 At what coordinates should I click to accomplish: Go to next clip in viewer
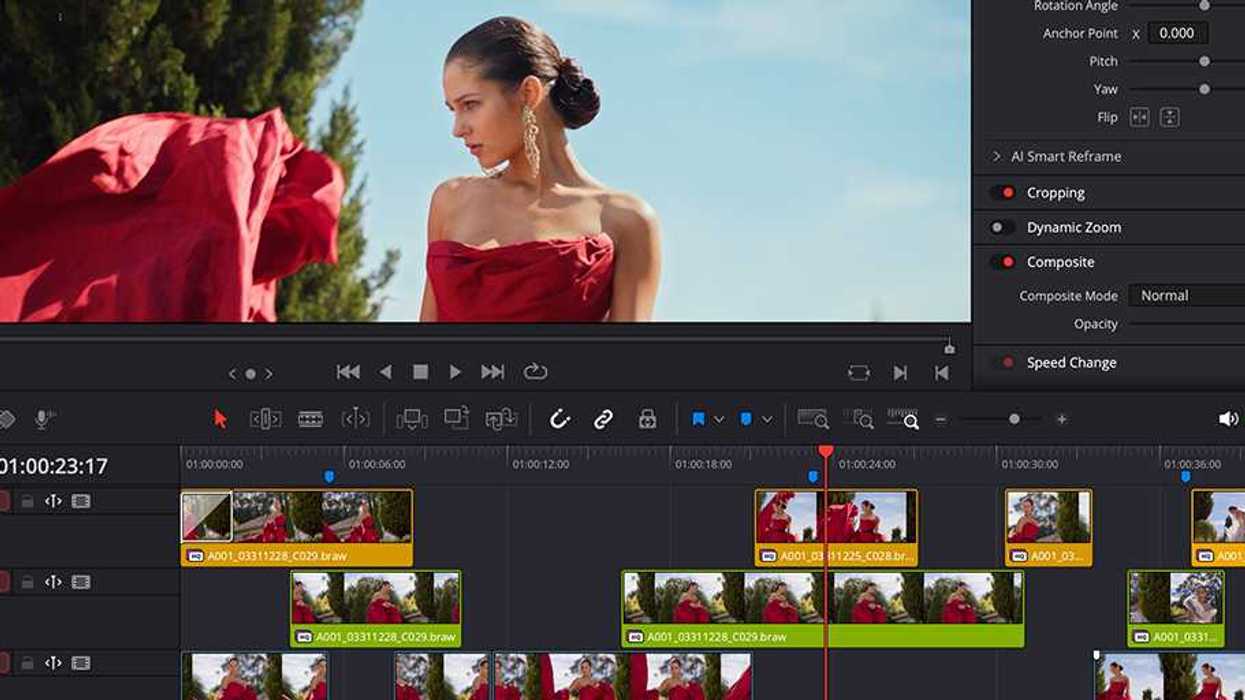(900, 373)
